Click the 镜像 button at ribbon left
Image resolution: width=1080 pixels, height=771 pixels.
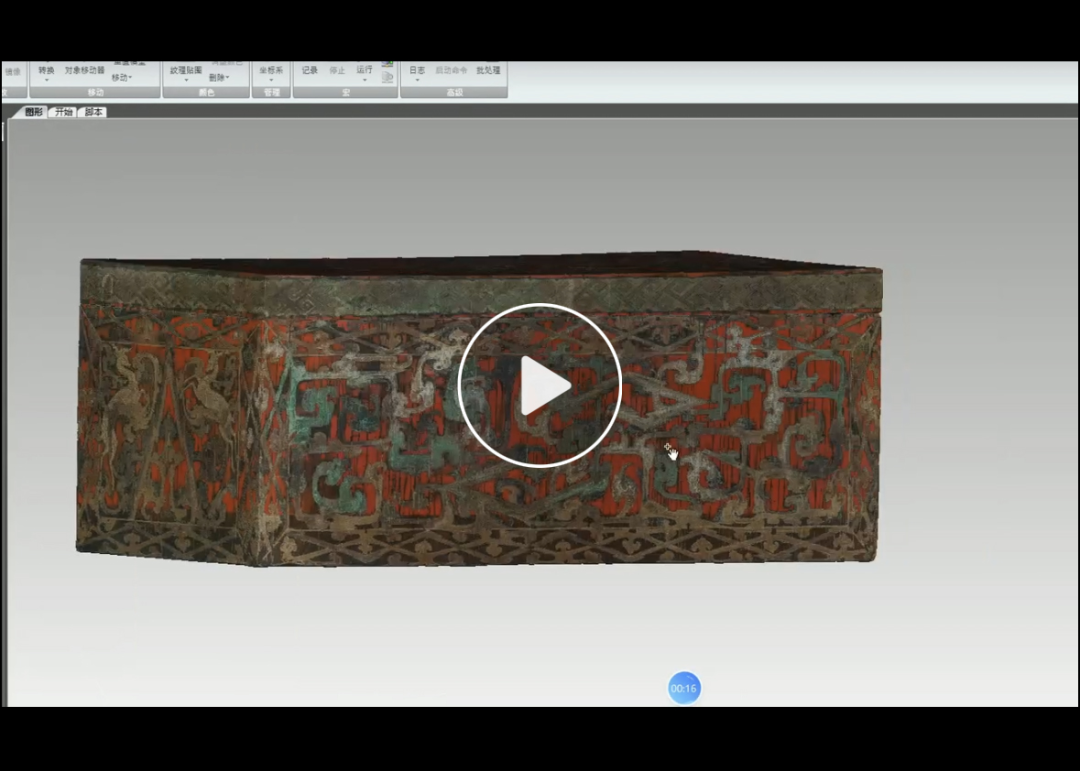pyautogui.click(x=12, y=72)
